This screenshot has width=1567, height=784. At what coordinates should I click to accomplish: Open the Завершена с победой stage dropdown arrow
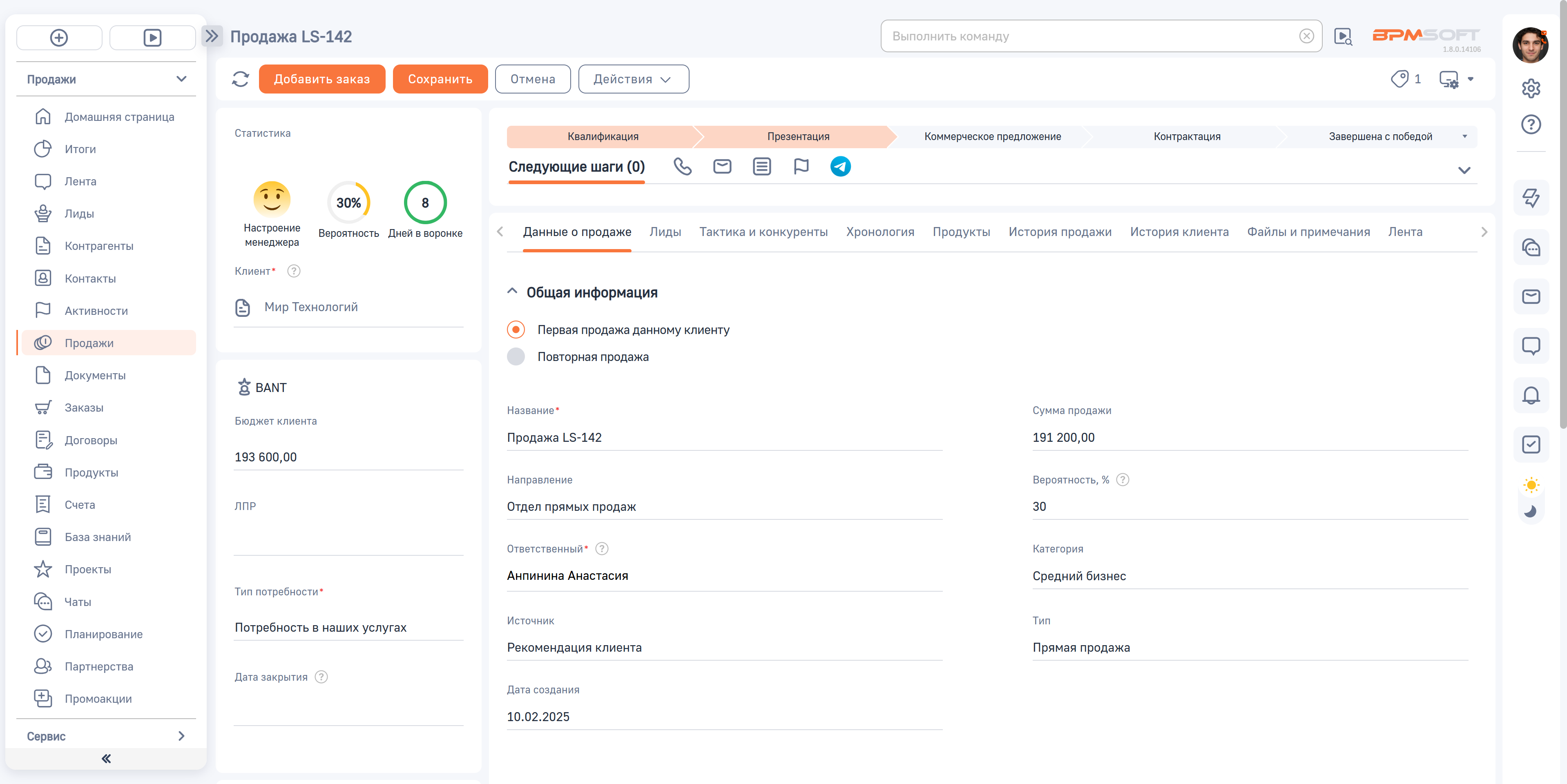(1465, 137)
